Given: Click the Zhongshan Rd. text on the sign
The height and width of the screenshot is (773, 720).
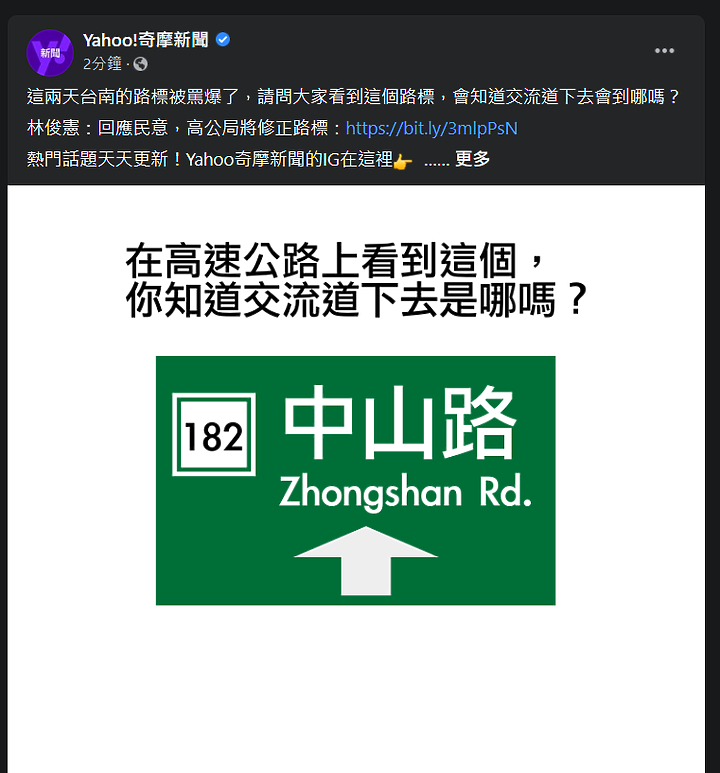Looking at the screenshot, I should 405,492.
